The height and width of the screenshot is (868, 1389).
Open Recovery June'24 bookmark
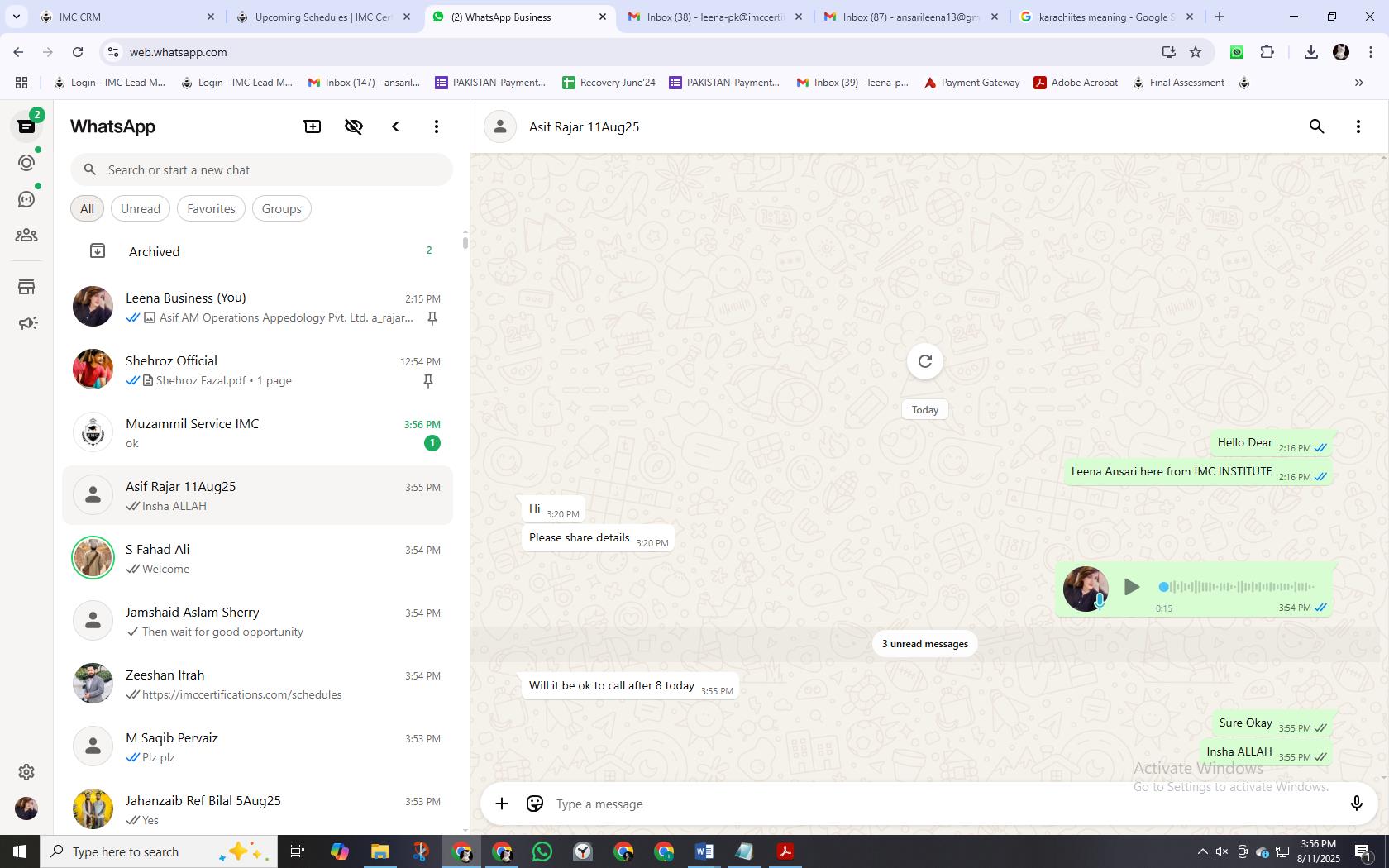pos(609,83)
